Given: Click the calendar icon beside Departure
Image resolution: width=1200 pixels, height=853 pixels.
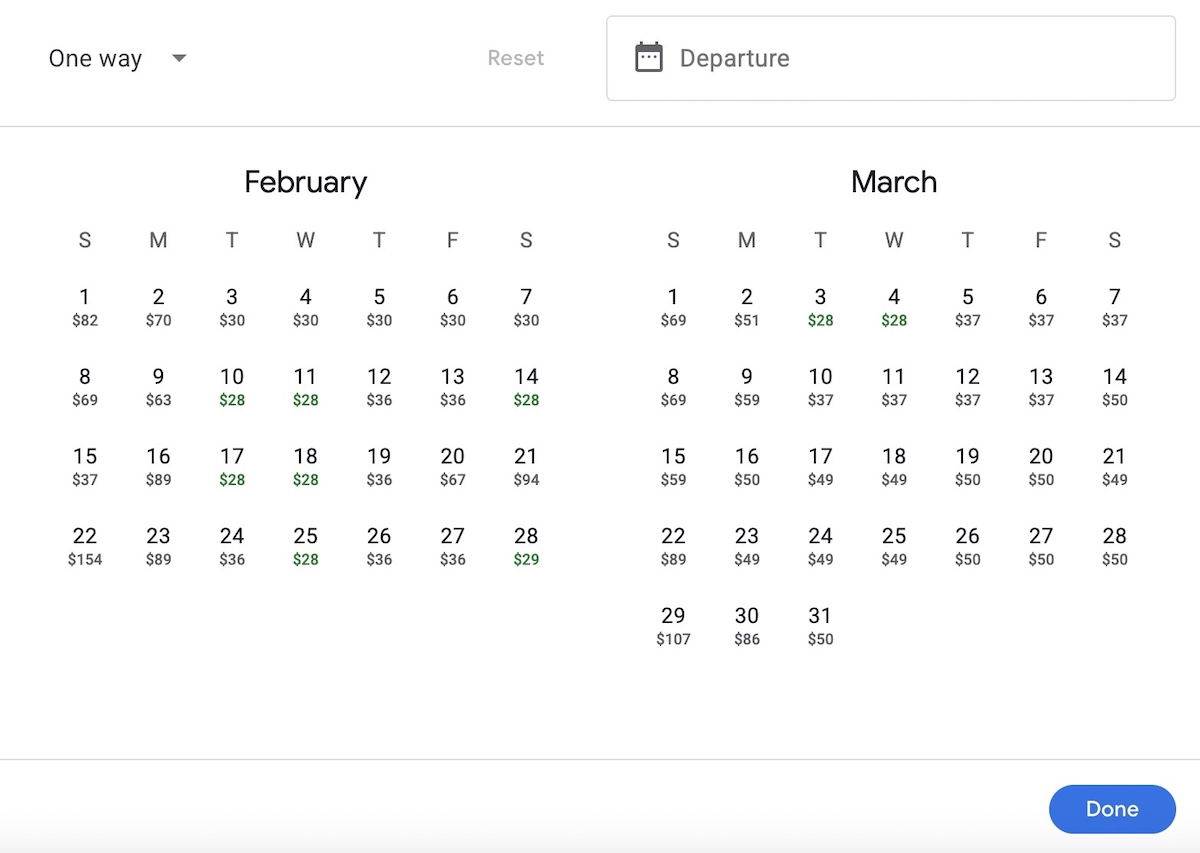Looking at the screenshot, I should (649, 58).
